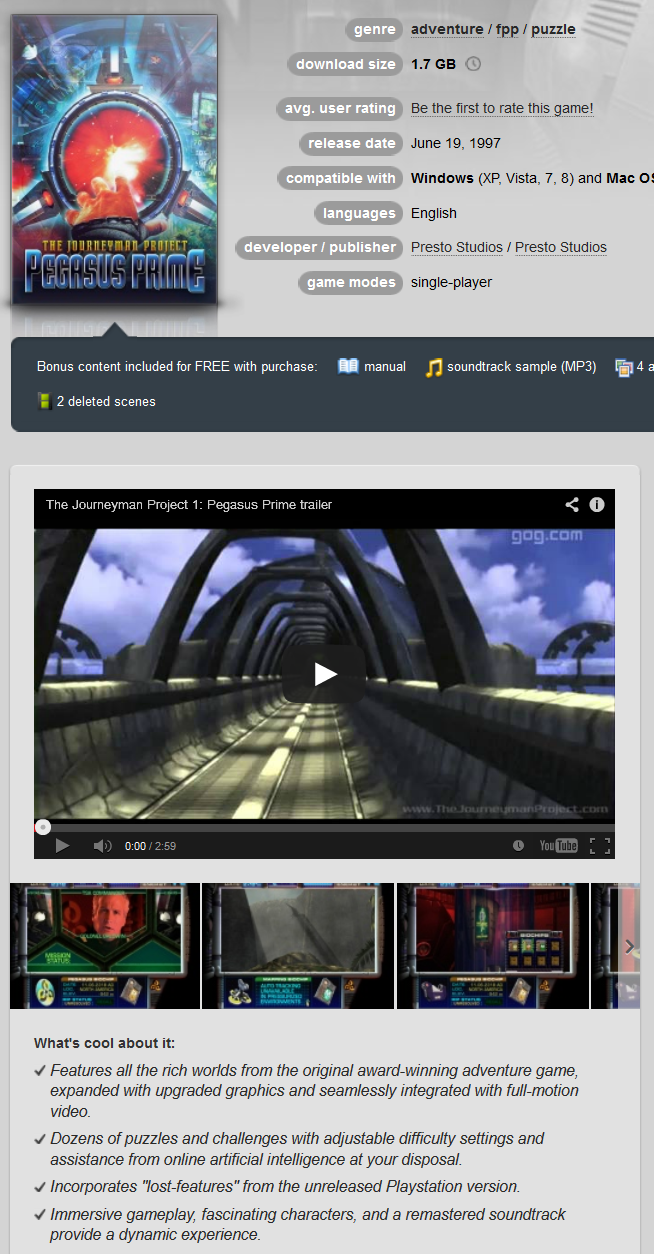654x1254 pixels.
Task: Click the bullet about dozens of puzzles
Action: tap(297, 1149)
